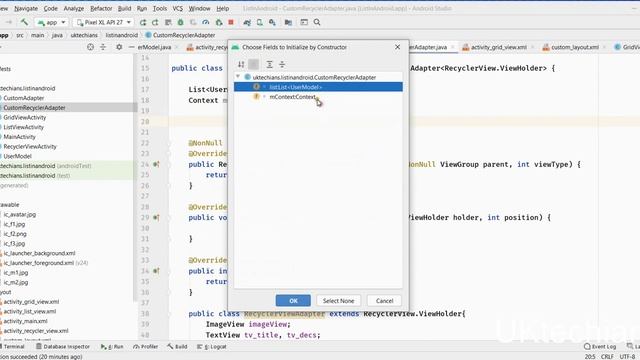This screenshot has width=640, height=360.
Task: Select ListViewActivity in the project tree
Action: coord(23,127)
